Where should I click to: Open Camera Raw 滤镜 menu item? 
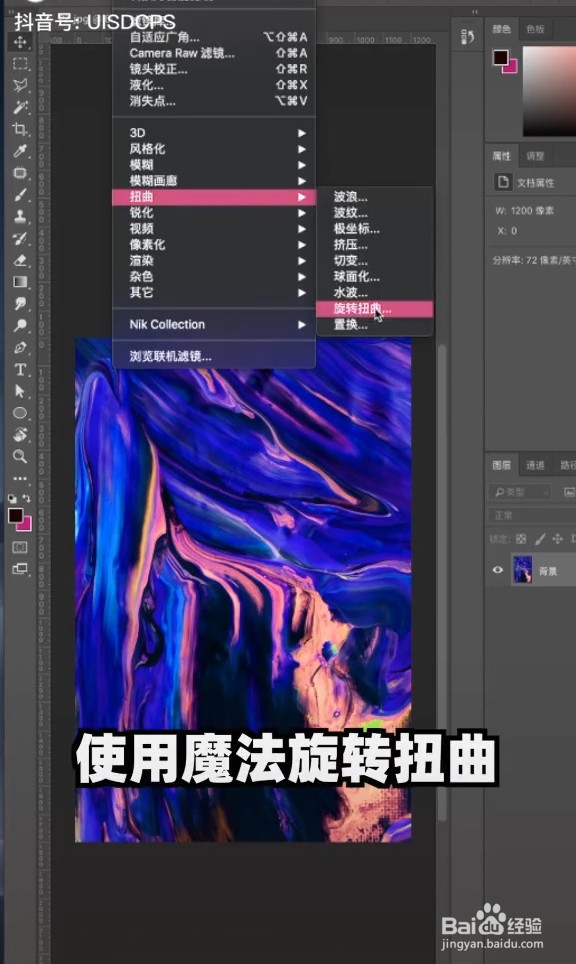214,53
